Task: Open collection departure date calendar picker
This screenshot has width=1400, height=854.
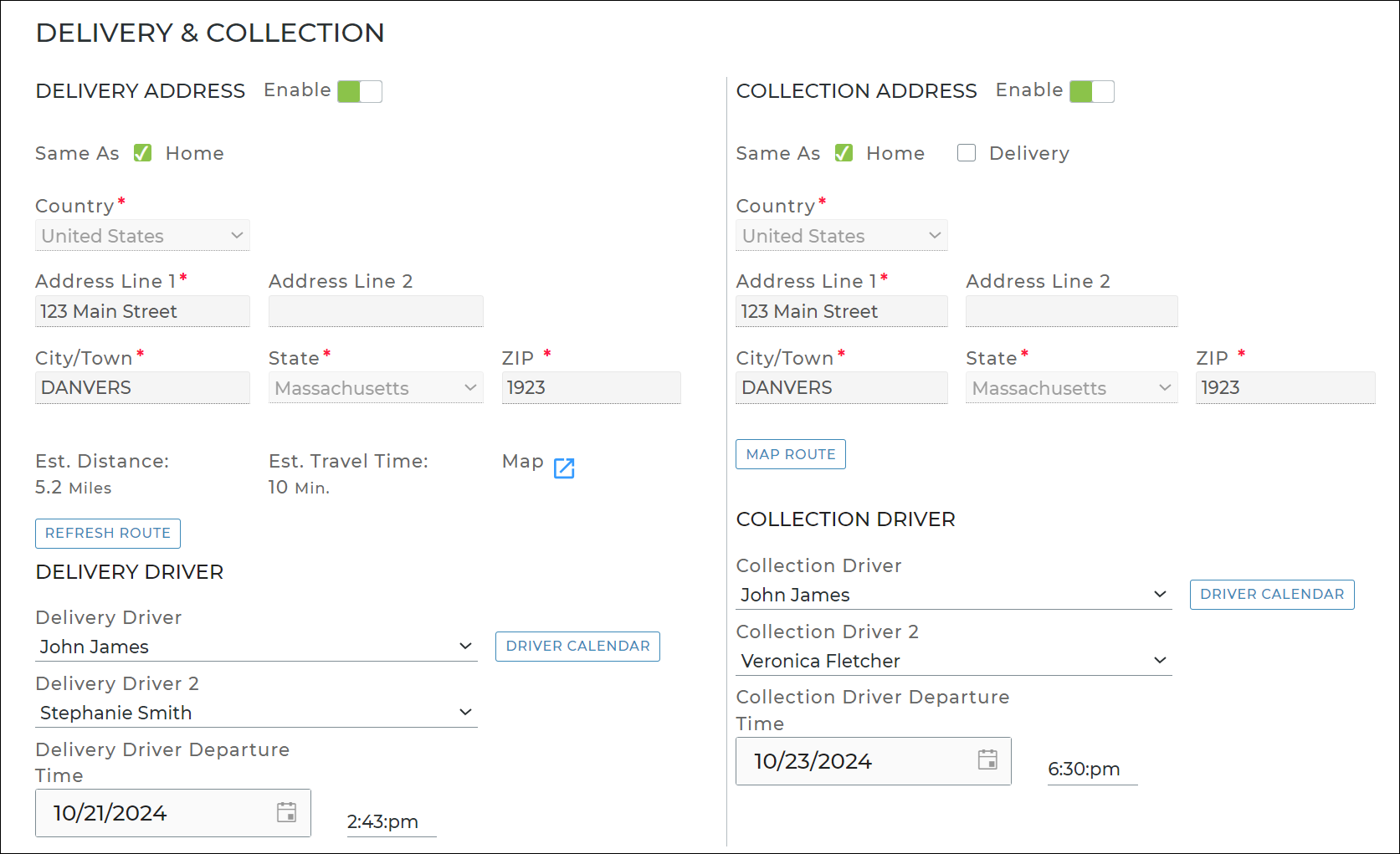Action: click(x=987, y=760)
